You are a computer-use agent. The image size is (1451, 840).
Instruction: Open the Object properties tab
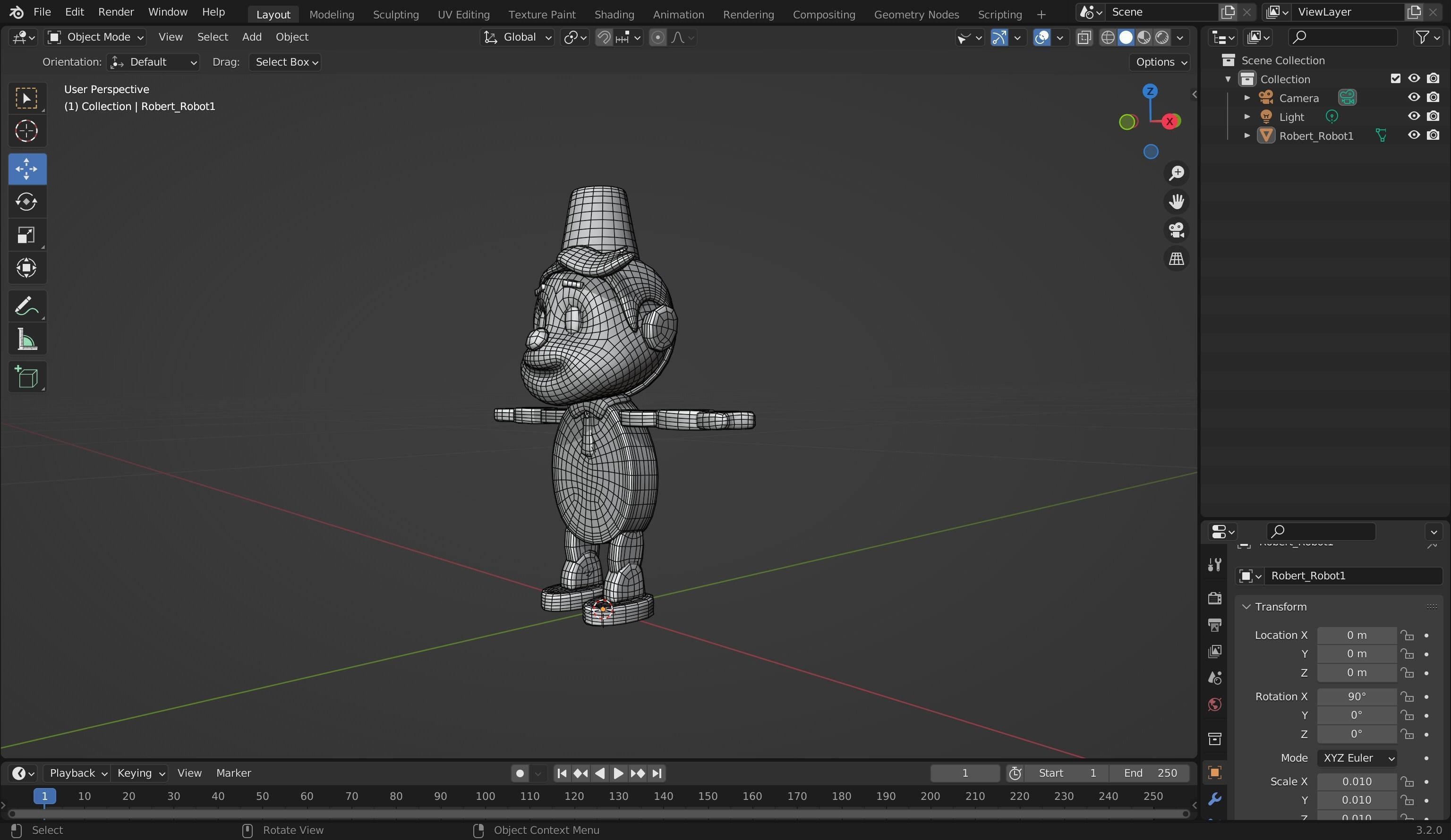(x=1214, y=772)
